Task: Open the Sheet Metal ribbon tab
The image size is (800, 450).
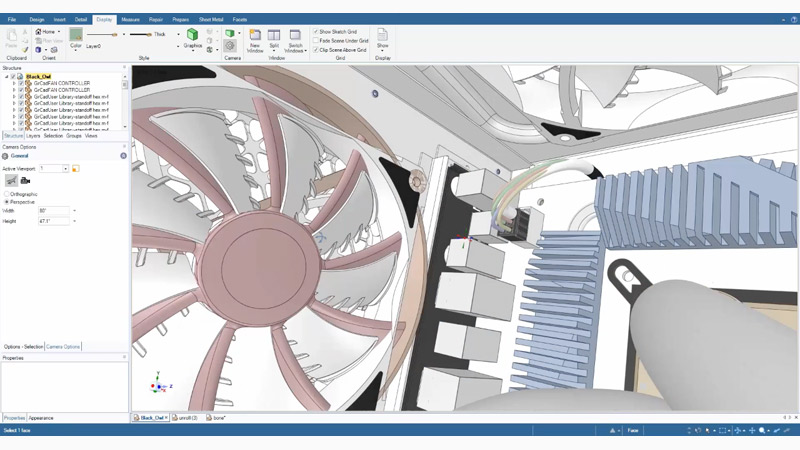Action: pos(211,19)
